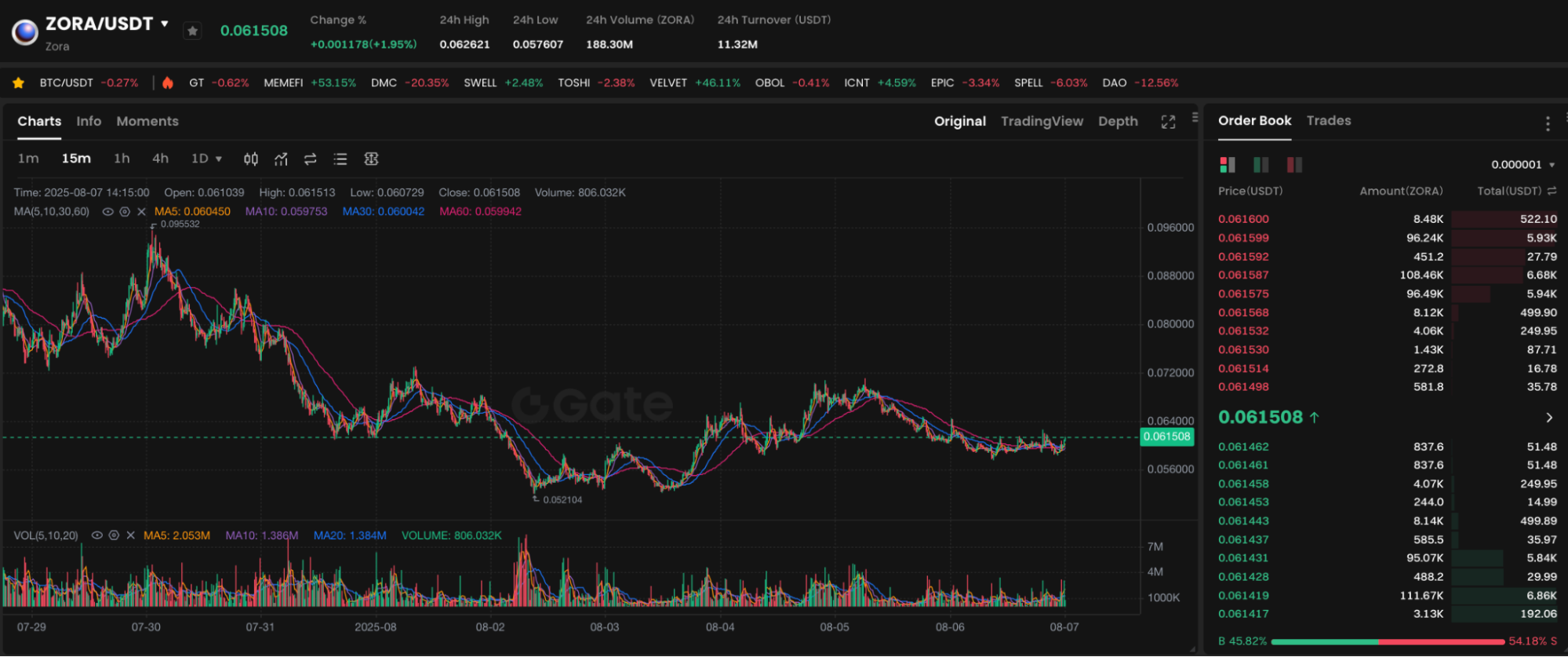Click the 08-05 date on time axis
The height and width of the screenshot is (657, 1568).
point(834,627)
